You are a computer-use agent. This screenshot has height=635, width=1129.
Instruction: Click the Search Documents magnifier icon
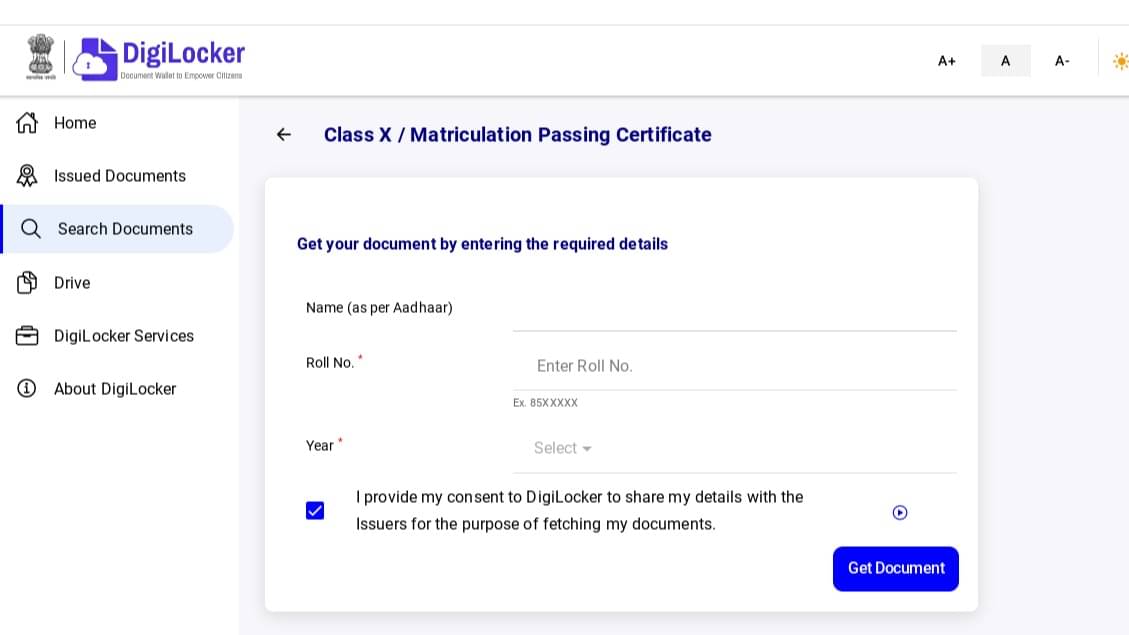tap(30, 229)
